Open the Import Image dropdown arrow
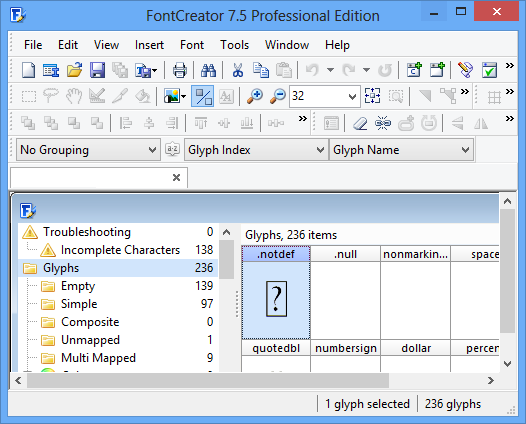This screenshot has width=526, height=424. coord(183,97)
